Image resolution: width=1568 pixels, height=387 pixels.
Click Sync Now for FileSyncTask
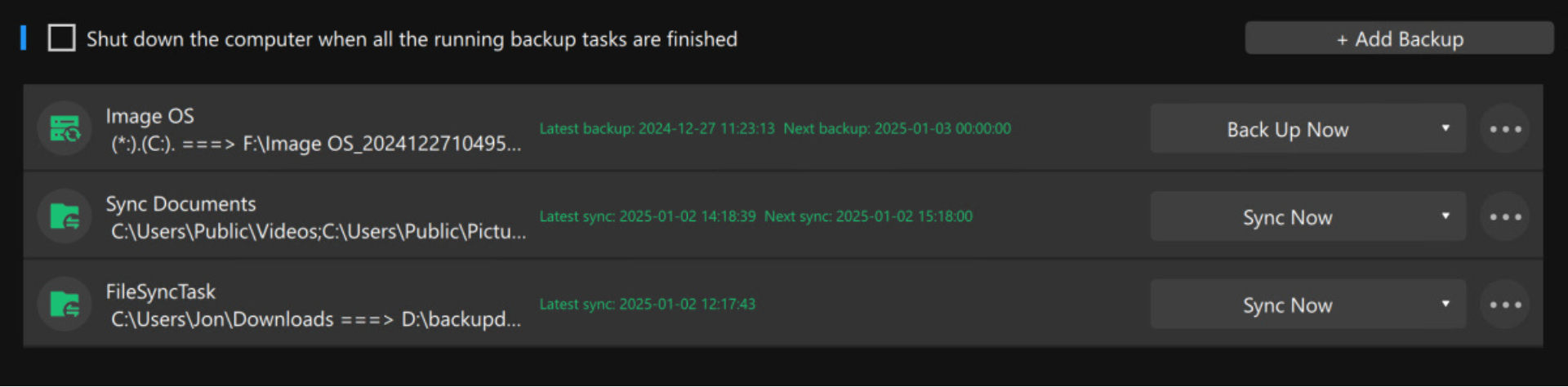point(1287,305)
